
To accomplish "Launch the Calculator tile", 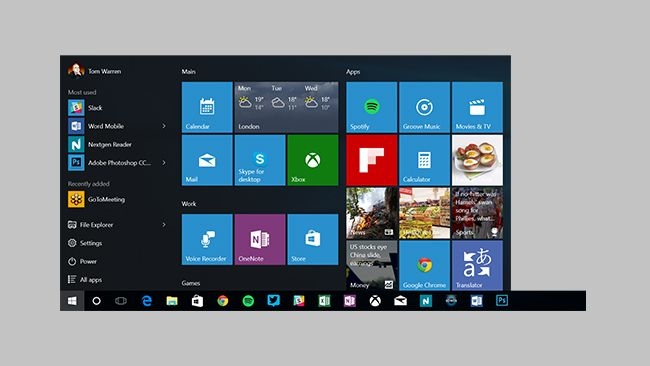I will point(424,160).
